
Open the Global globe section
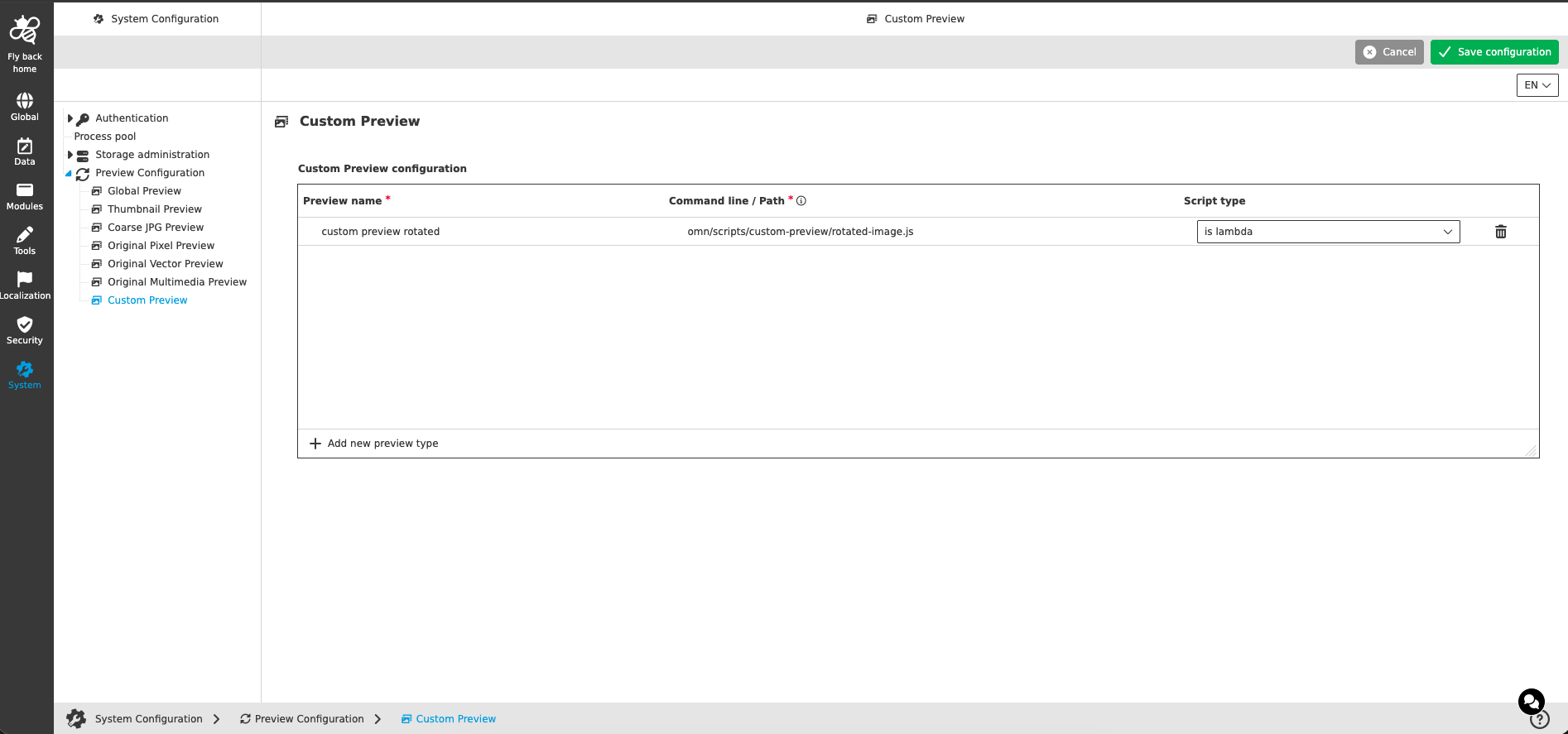coord(25,101)
